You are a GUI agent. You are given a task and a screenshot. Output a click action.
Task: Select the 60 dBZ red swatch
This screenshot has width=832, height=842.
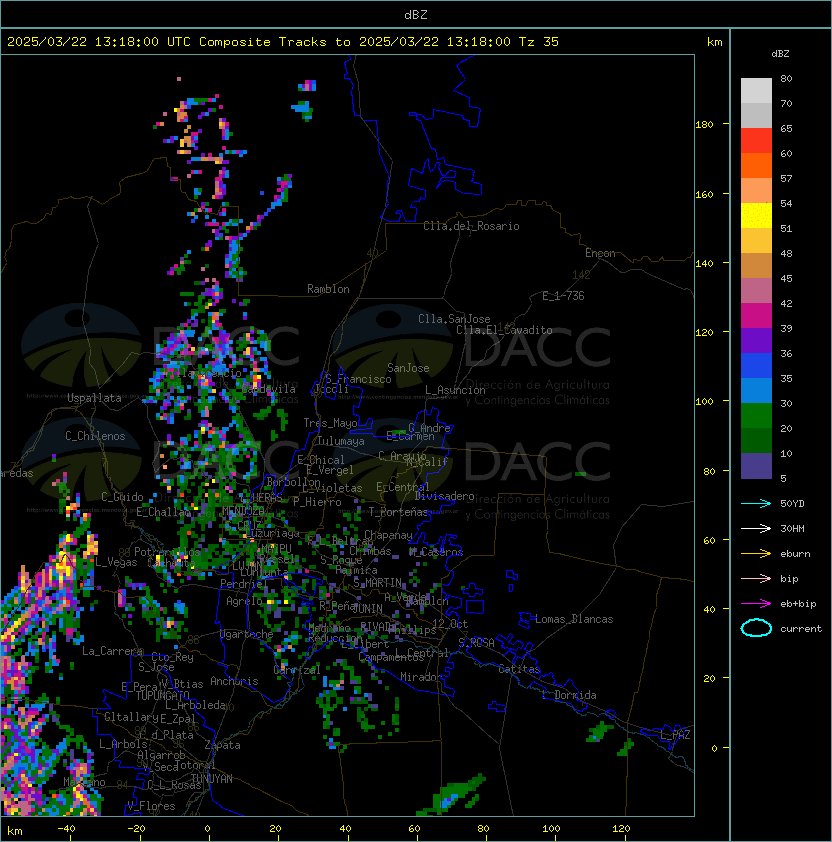(756, 141)
